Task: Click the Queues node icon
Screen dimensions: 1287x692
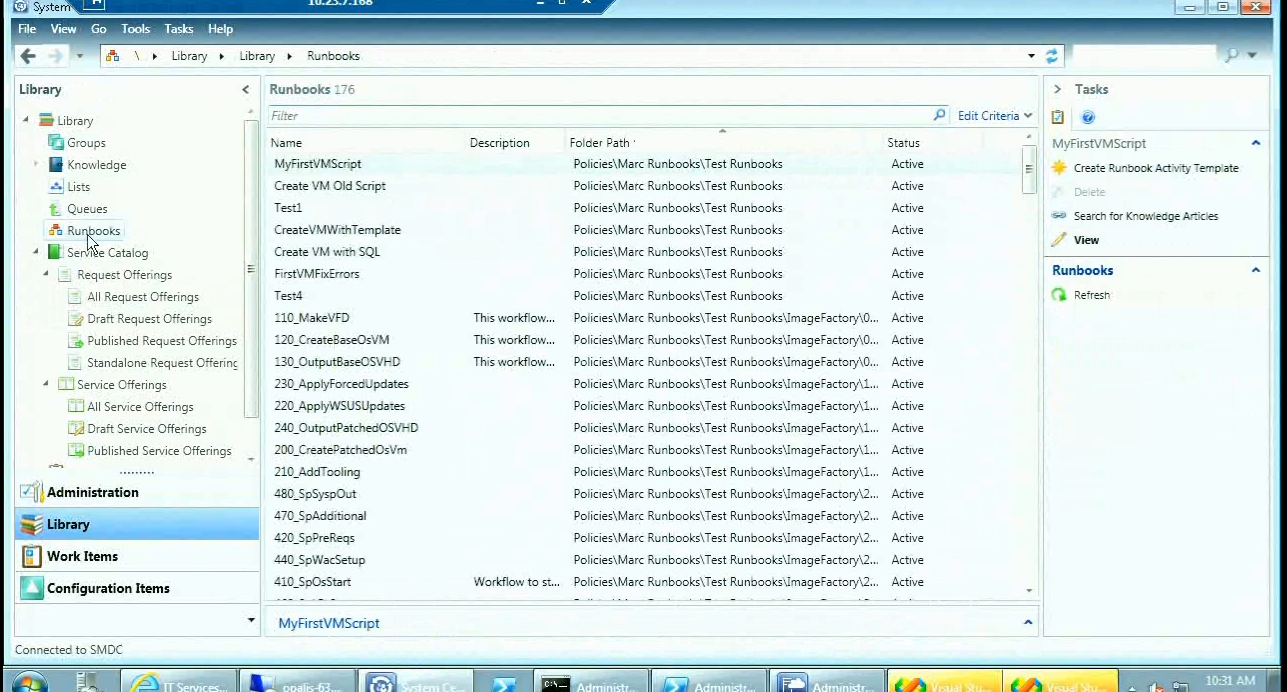Action: (x=57, y=209)
